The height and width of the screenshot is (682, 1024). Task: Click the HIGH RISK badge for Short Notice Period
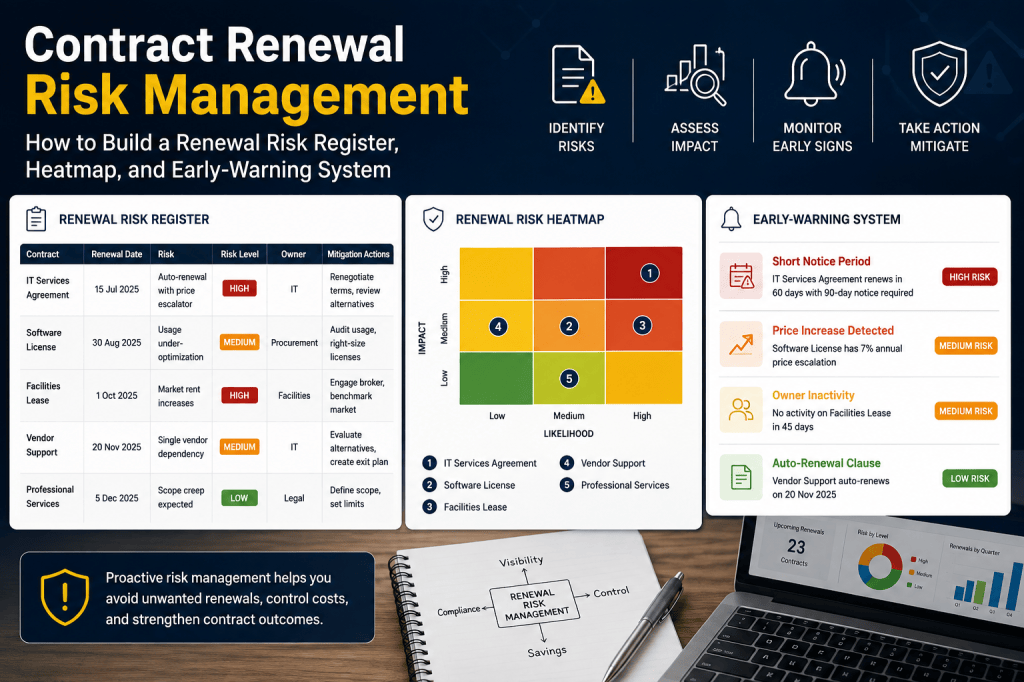[x=969, y=277]
